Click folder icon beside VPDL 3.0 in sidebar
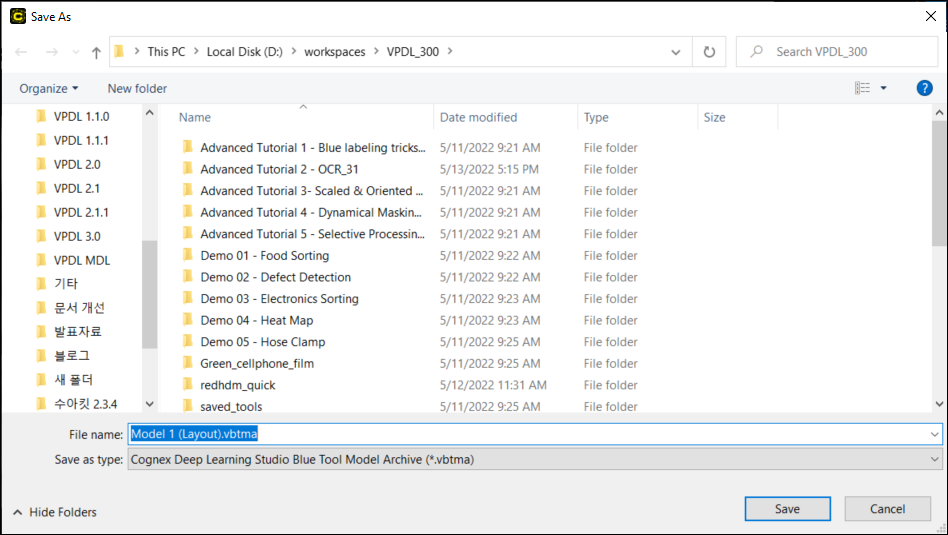Image resolution: width=948 pixels, height=535 pixels. click(x=41, y=236)
